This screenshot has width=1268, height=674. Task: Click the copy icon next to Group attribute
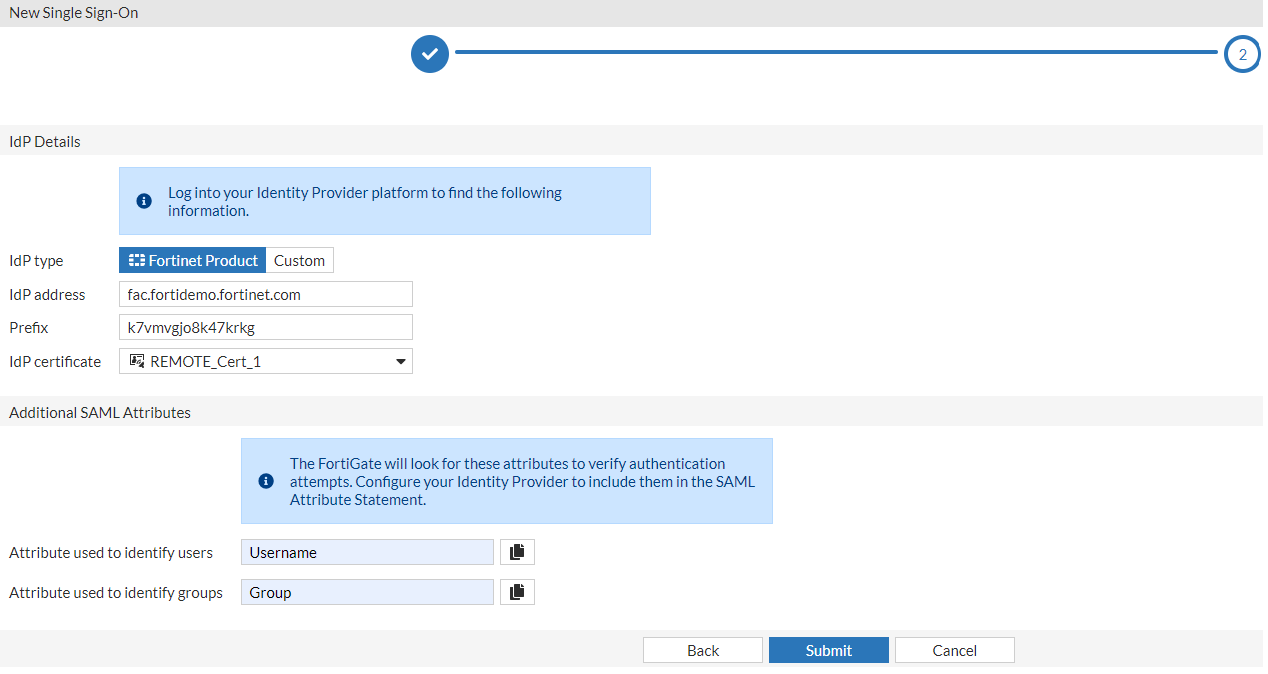click(x=517, y=591)
